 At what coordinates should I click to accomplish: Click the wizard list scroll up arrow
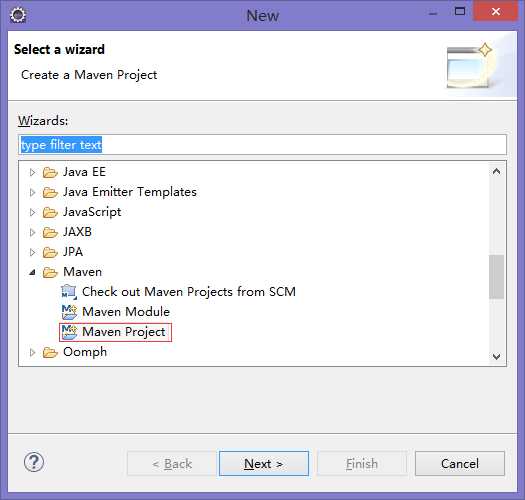click(497, 172)
